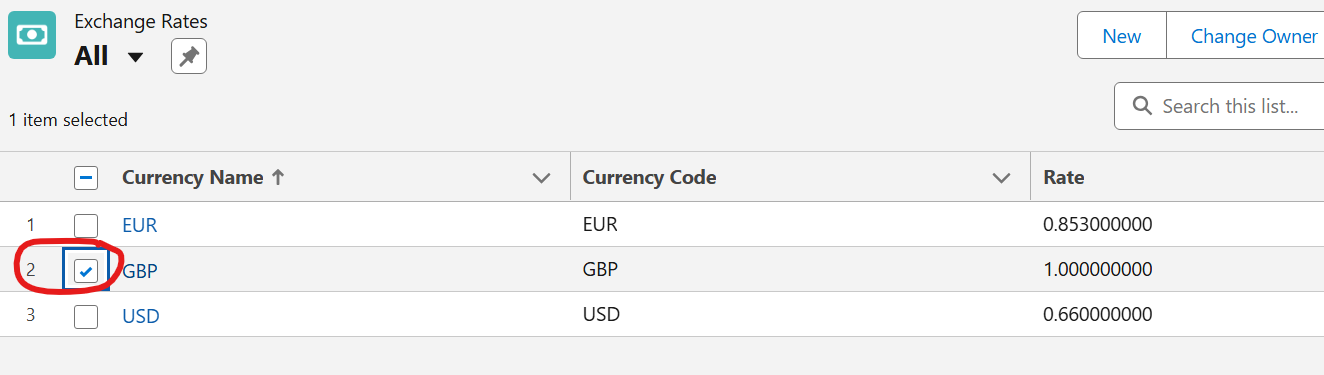Check the EUR row checkbox
Image resolution: width=1324 pixels, height=375 pixels.
[86, 225]
